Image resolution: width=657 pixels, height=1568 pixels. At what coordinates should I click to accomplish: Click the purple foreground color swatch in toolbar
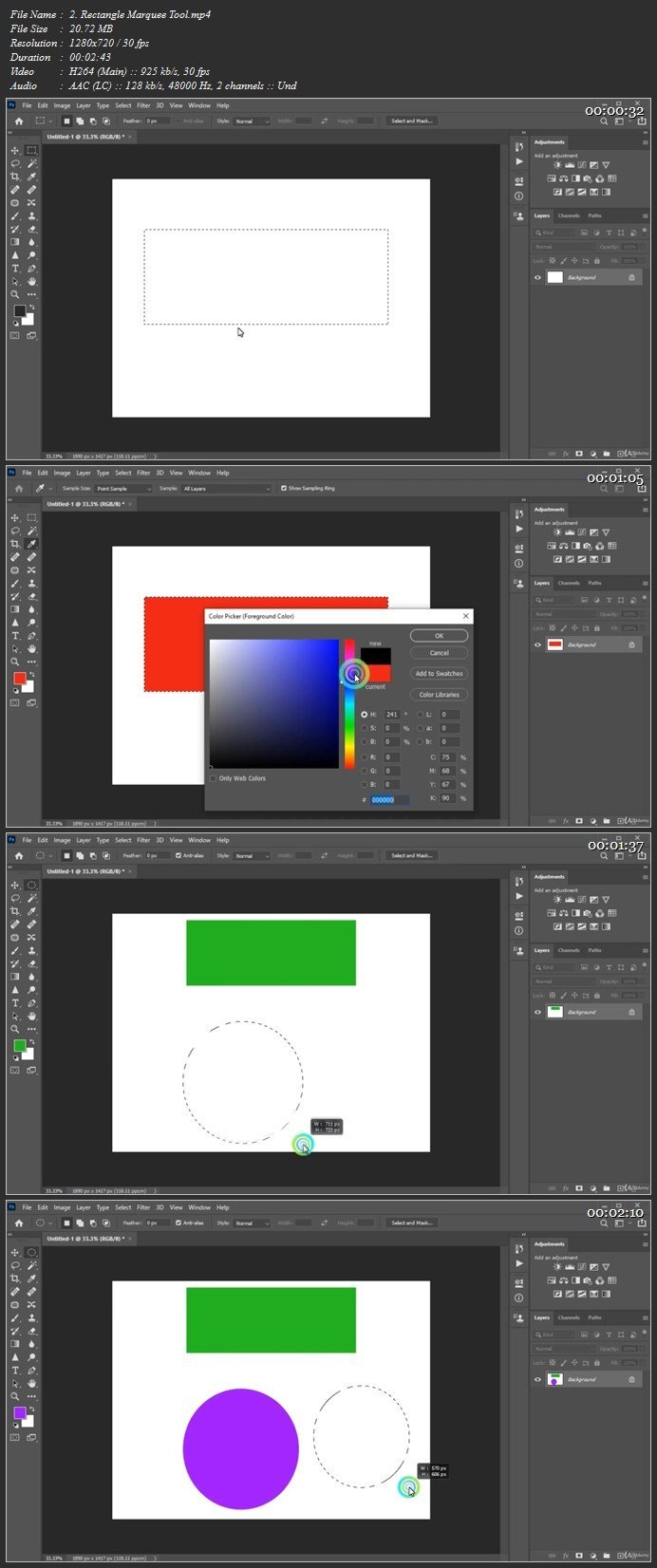pos(19,1413)
